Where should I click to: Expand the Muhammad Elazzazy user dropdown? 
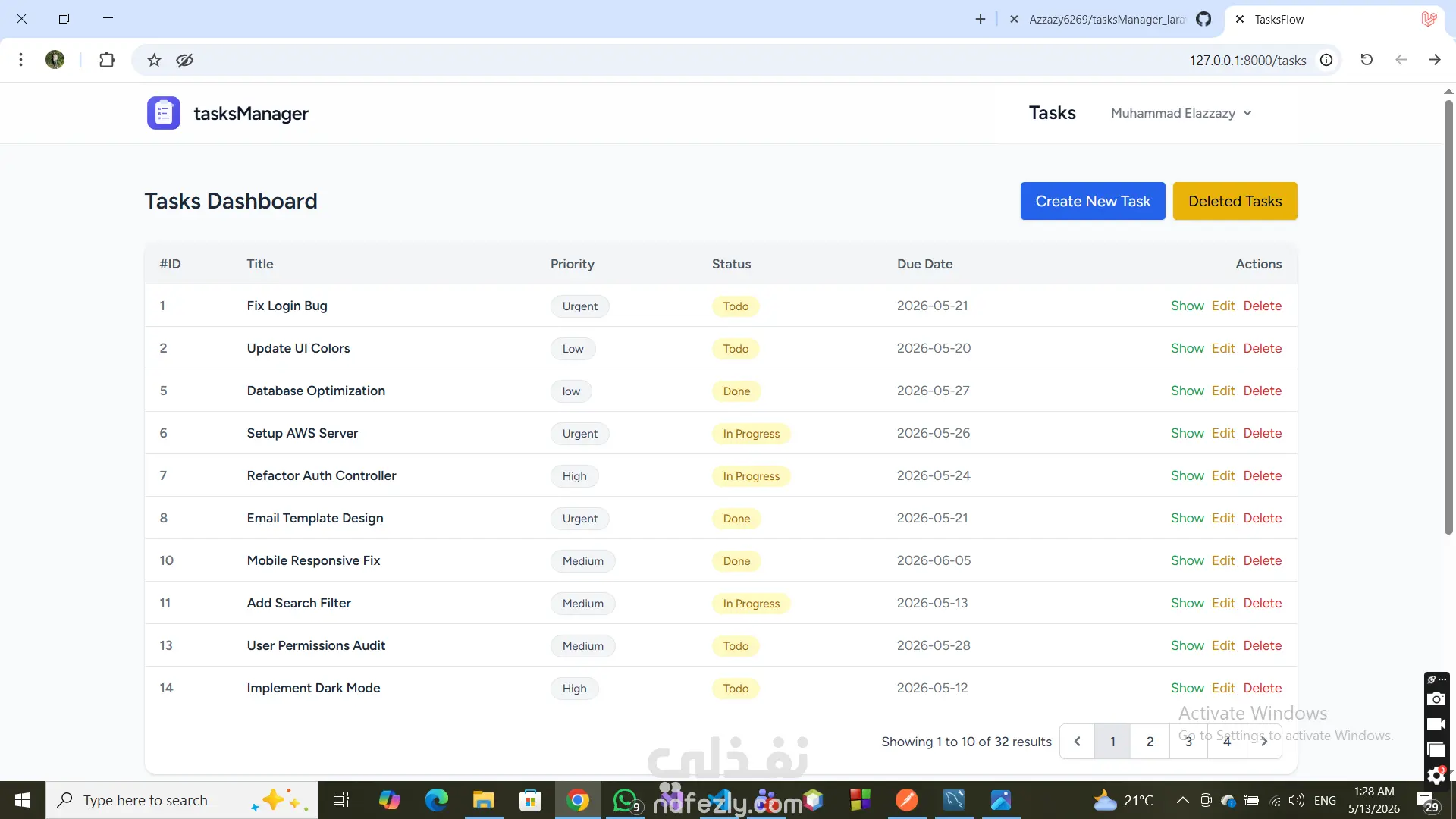point(1181,113)
